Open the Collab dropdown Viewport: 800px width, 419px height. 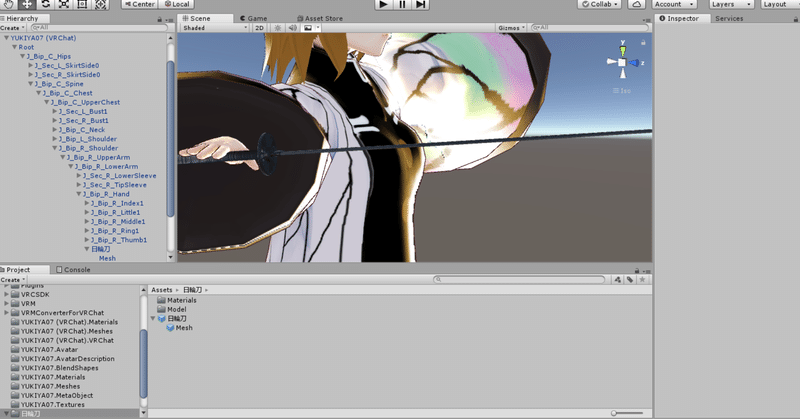599,4
